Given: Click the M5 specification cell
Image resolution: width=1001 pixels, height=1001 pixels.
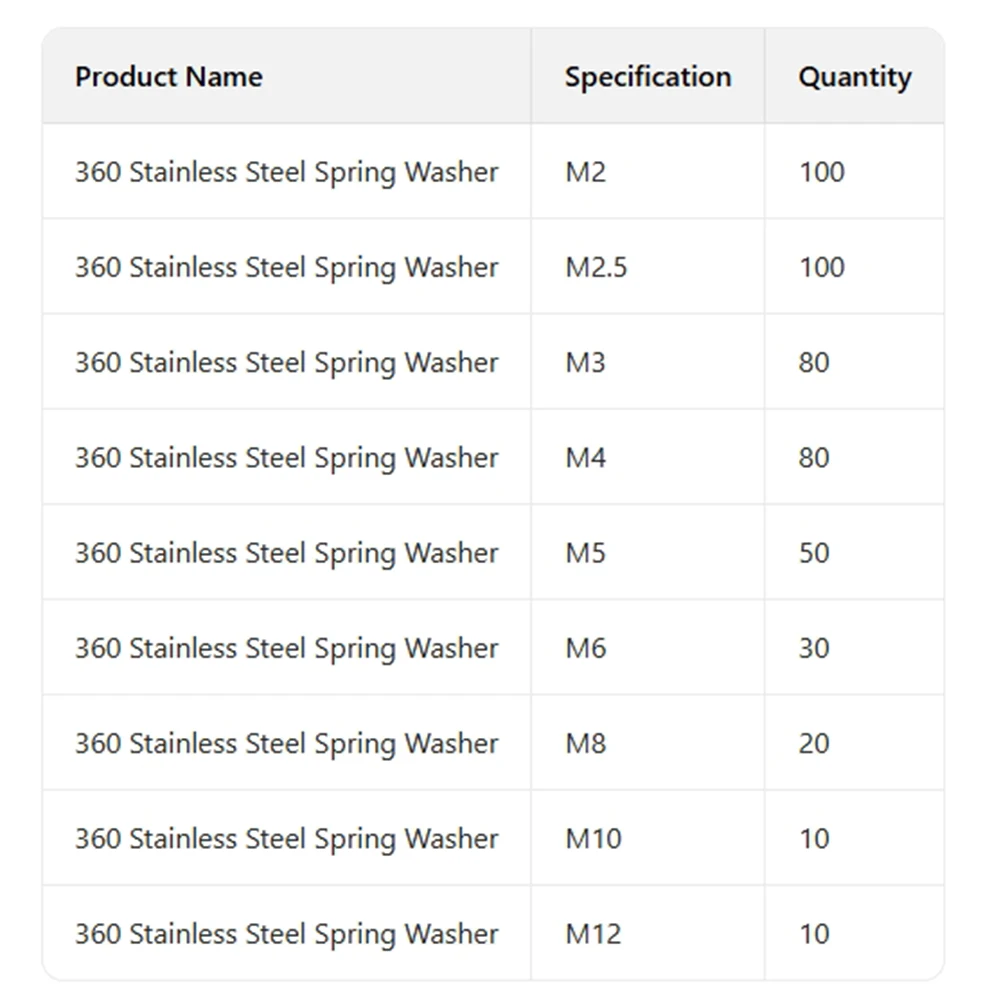Looking at the screenshot, I should [x=586, y=553].
